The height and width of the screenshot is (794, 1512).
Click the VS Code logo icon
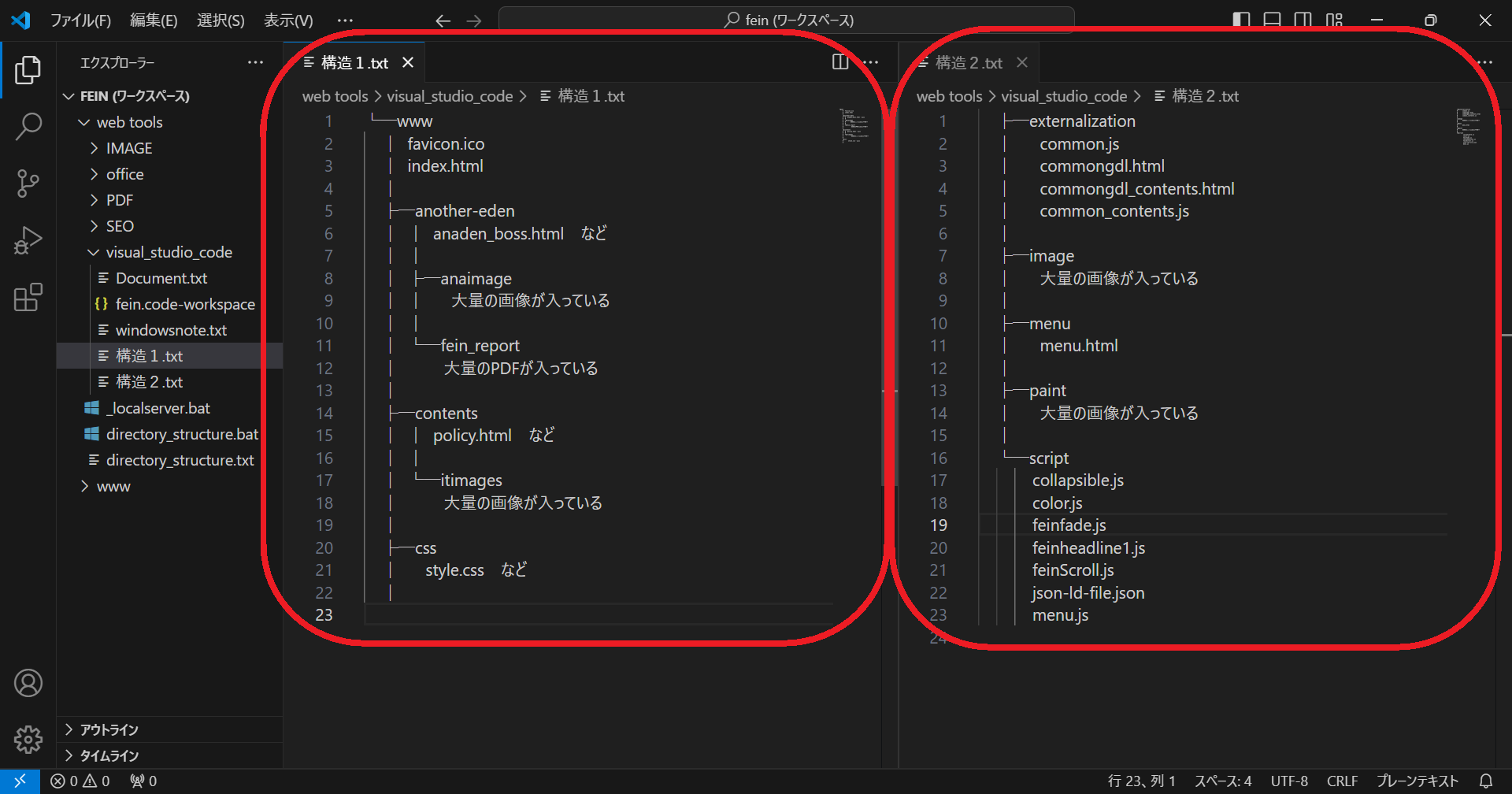click(x=20, y=20)
